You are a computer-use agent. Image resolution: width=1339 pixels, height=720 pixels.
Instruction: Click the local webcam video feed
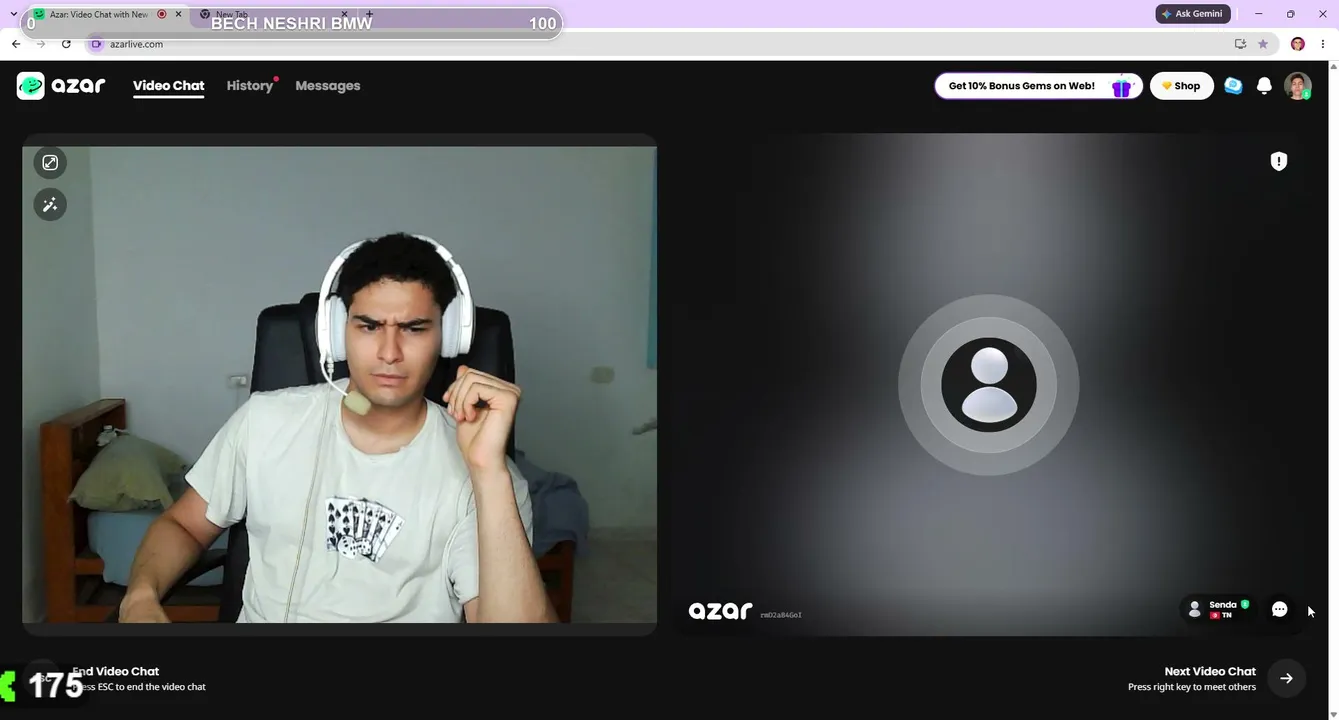click(340, 385)
